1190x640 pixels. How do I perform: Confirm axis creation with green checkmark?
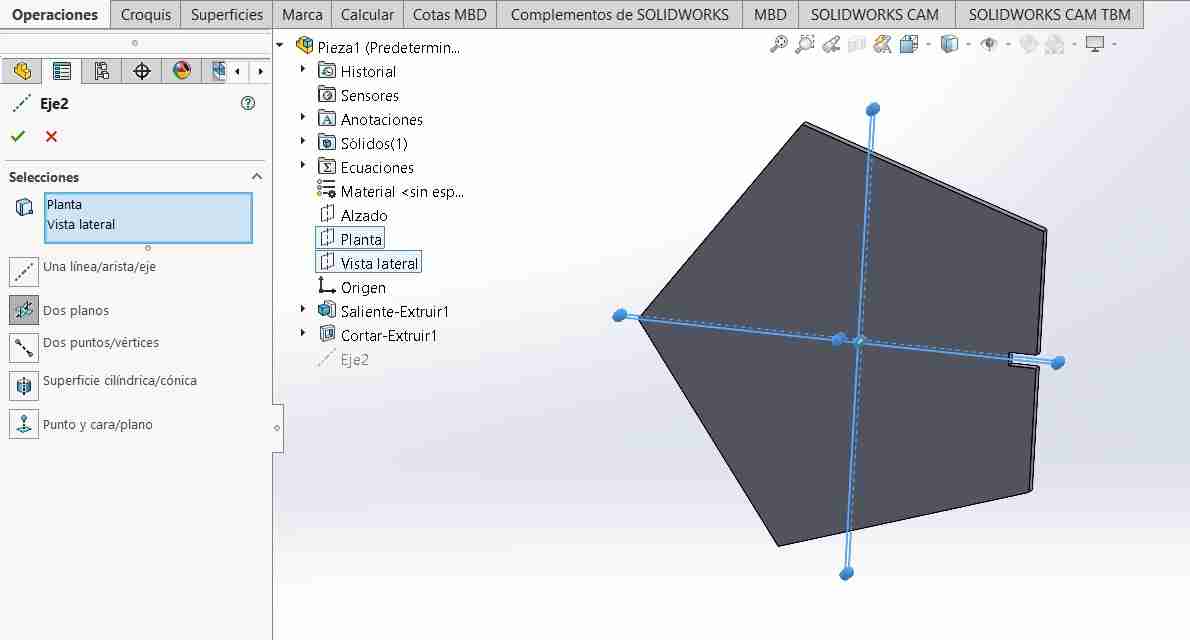17,136
